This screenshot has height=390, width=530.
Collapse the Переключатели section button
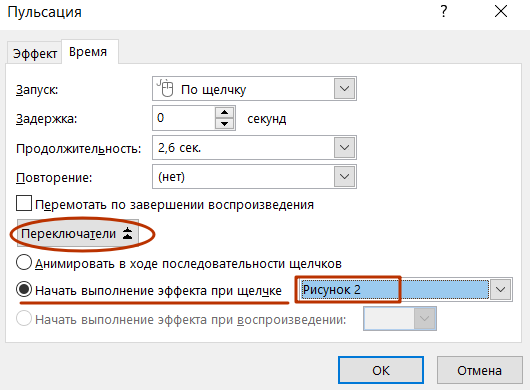[x=78, y=234]
